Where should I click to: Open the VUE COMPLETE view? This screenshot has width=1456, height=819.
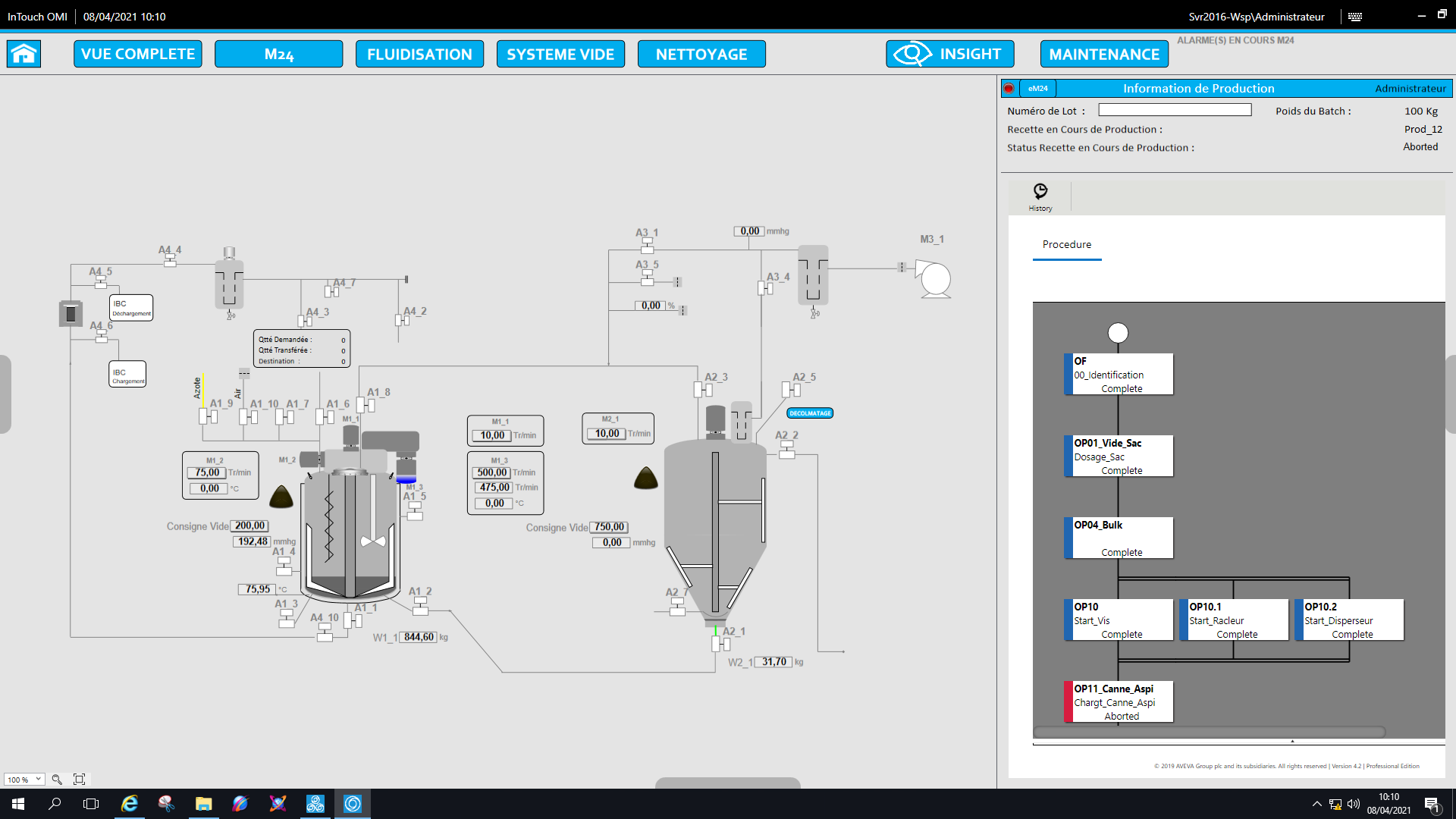[138, 54]
